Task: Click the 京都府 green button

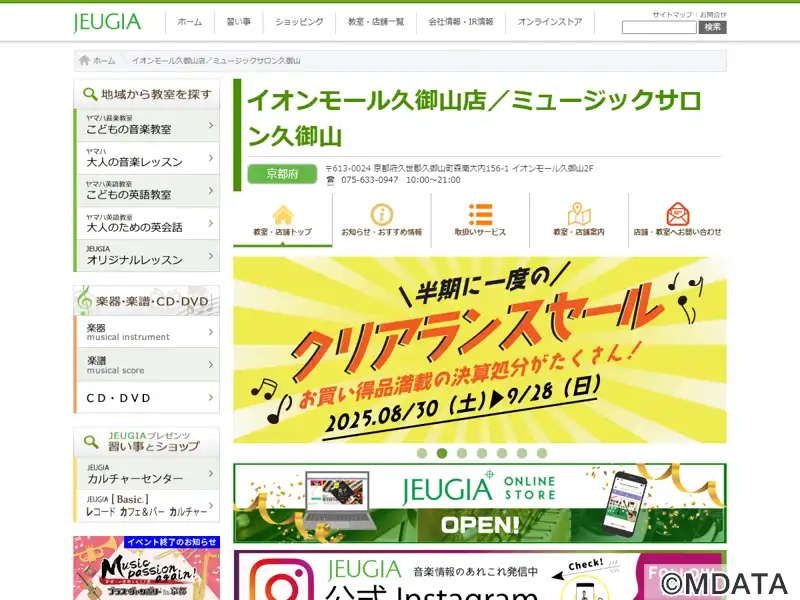Action: [x=282, y=174]
